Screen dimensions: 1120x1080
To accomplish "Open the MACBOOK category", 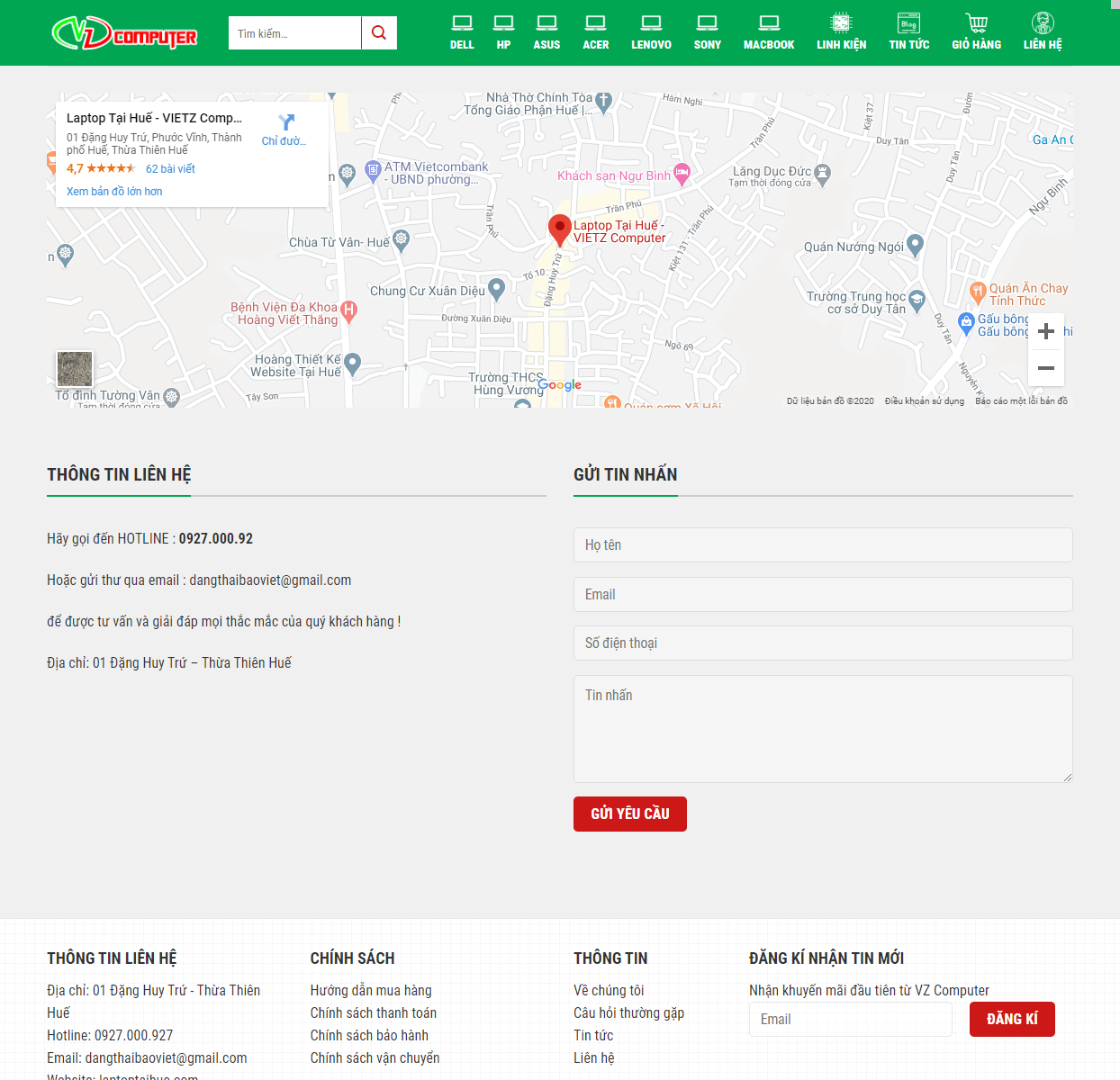I will coord(769,32).
